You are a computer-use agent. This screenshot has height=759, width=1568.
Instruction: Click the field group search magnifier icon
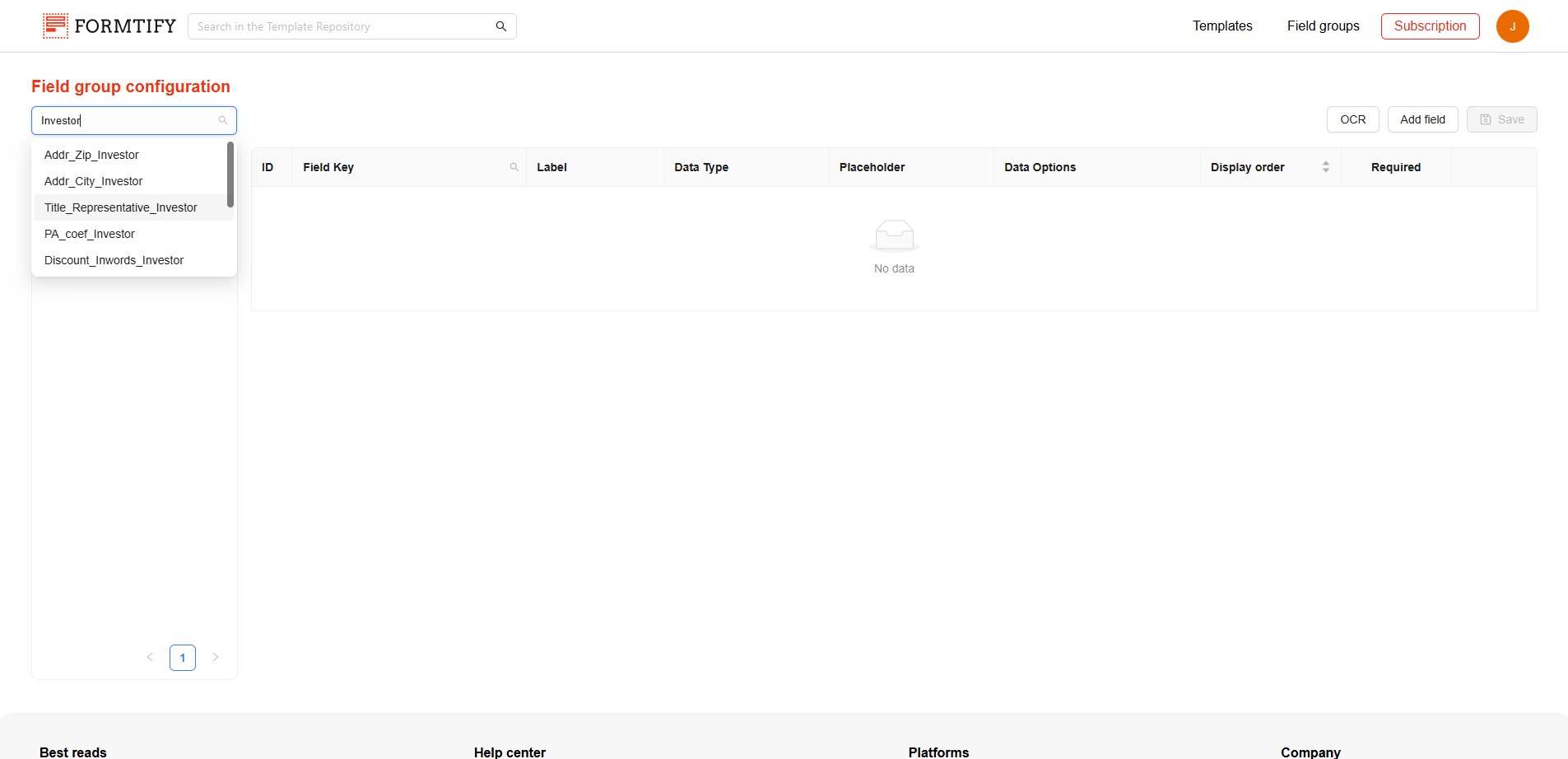coord(222,120)
